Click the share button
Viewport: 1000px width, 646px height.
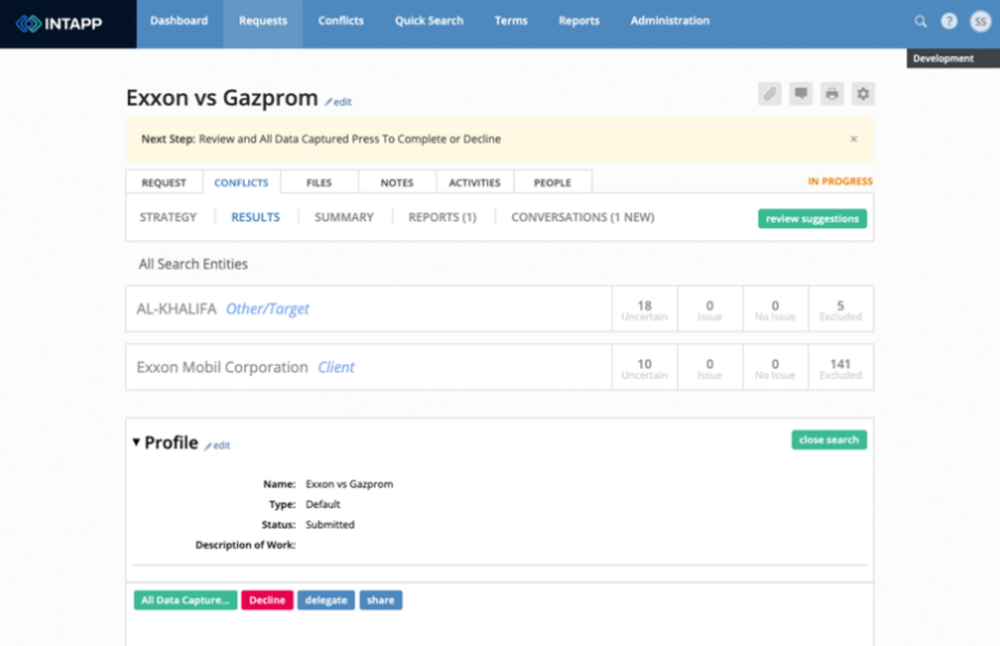point(380,600)
